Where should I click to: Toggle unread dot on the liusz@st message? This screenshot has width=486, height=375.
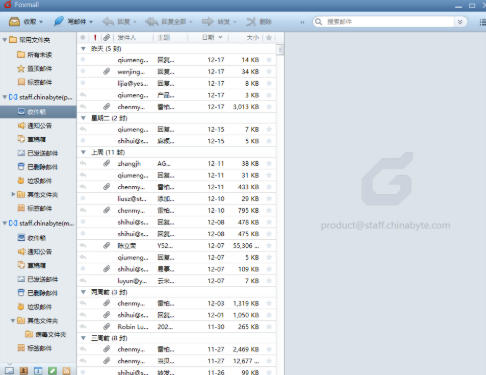(x=83, y=199)
